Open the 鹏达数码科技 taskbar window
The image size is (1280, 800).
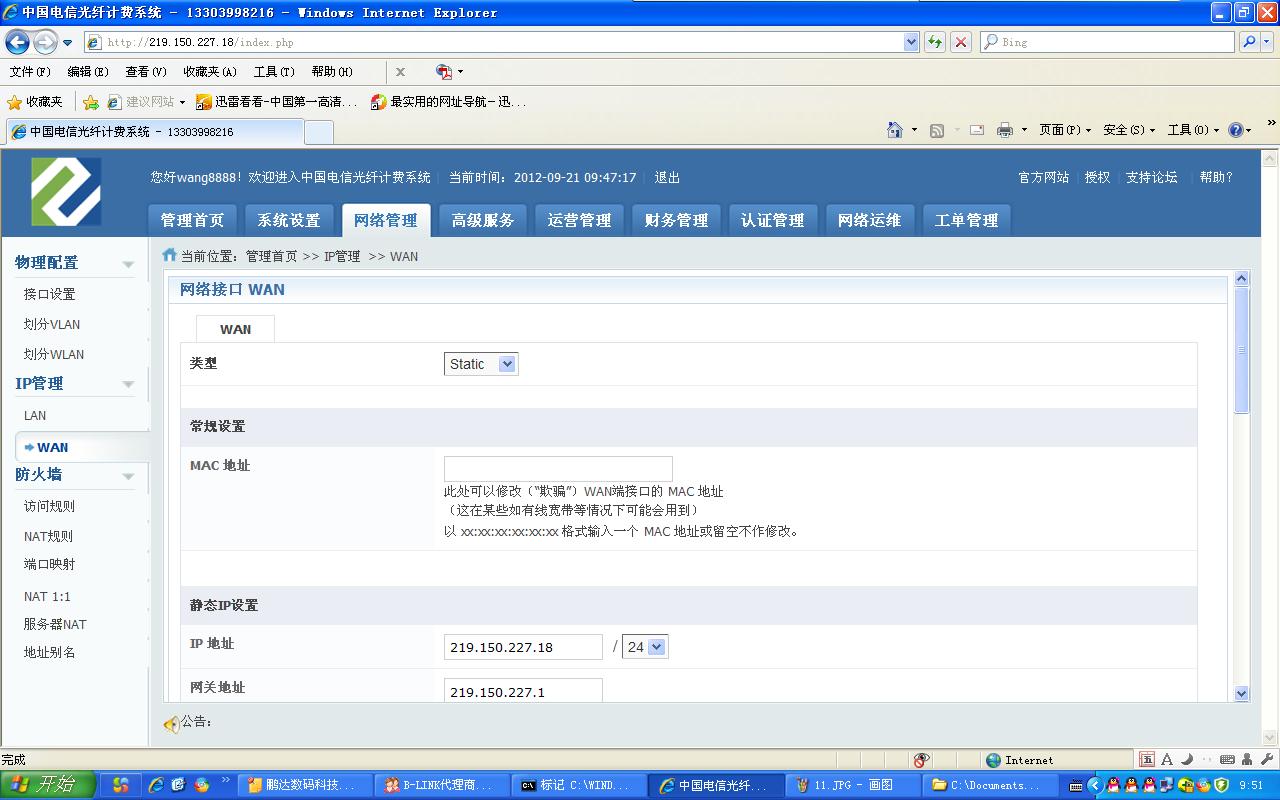click(306, 785)
